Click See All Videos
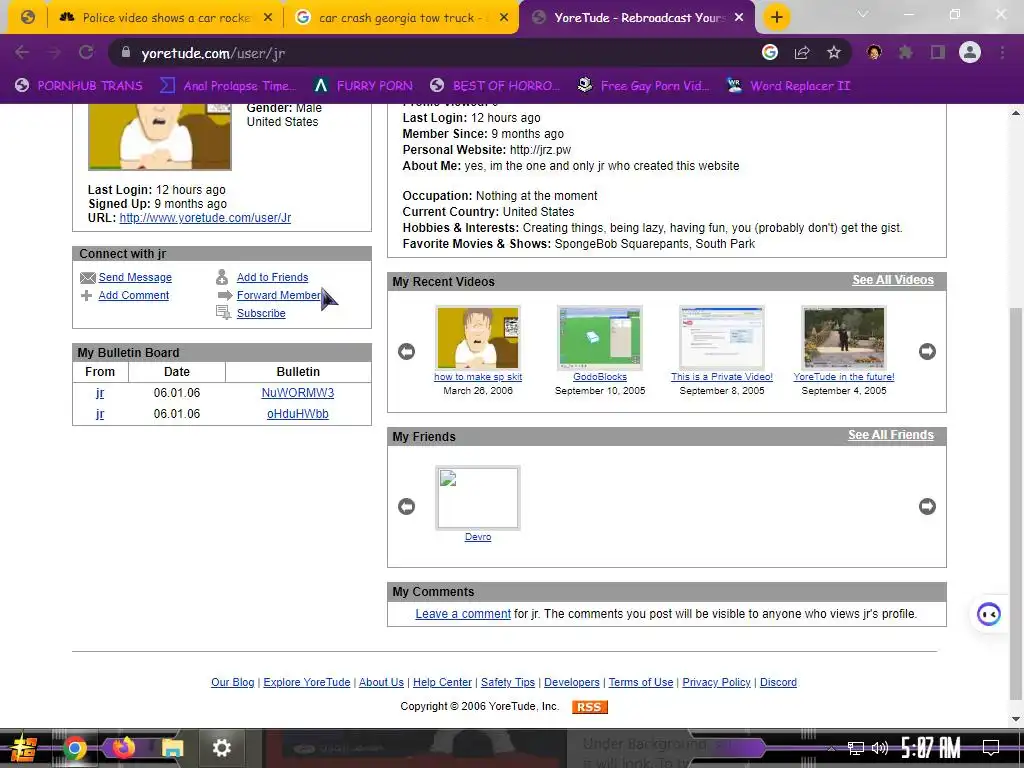 point(893,280)
